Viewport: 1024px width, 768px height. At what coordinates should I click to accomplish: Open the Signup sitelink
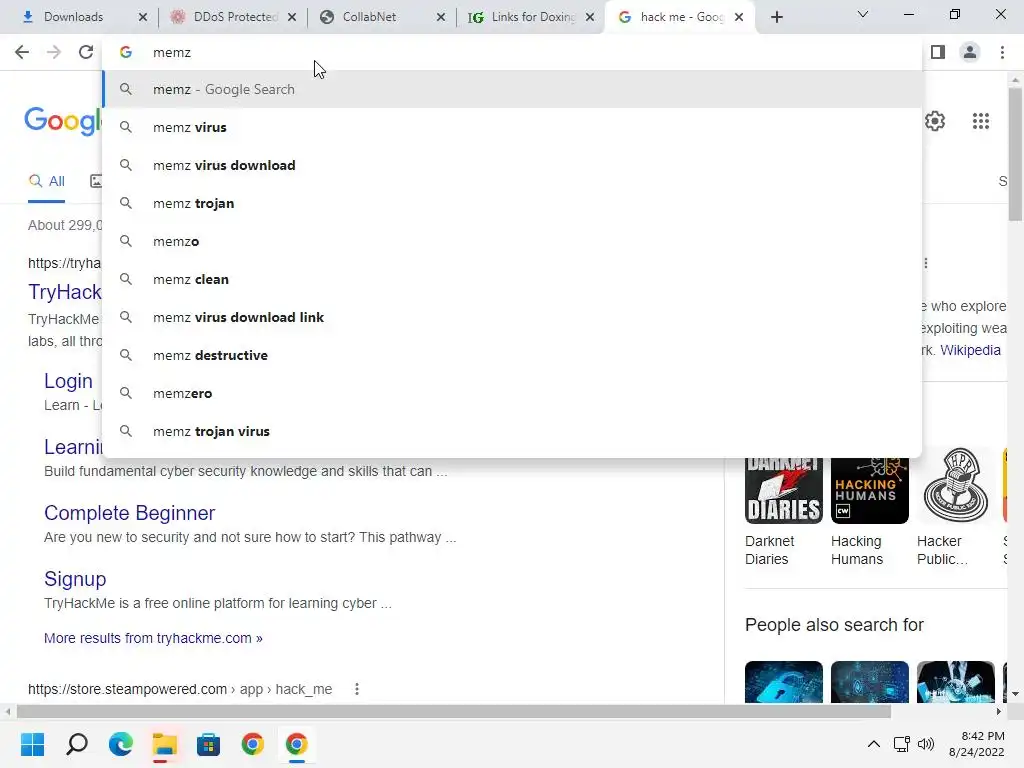click(75, 579)
